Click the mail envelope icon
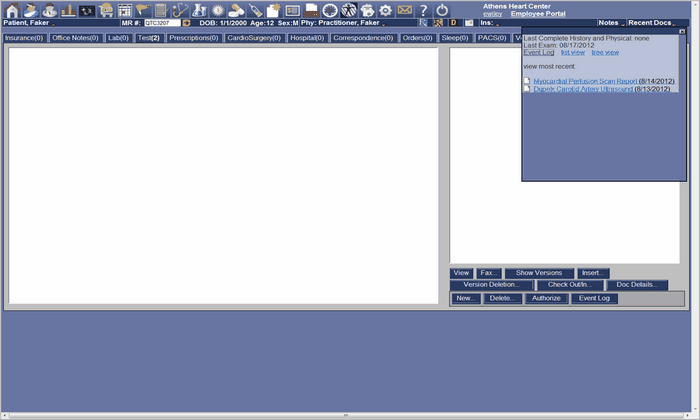This screenshot has height=420, width=700. pyautogui.click(x=404, y=9)
